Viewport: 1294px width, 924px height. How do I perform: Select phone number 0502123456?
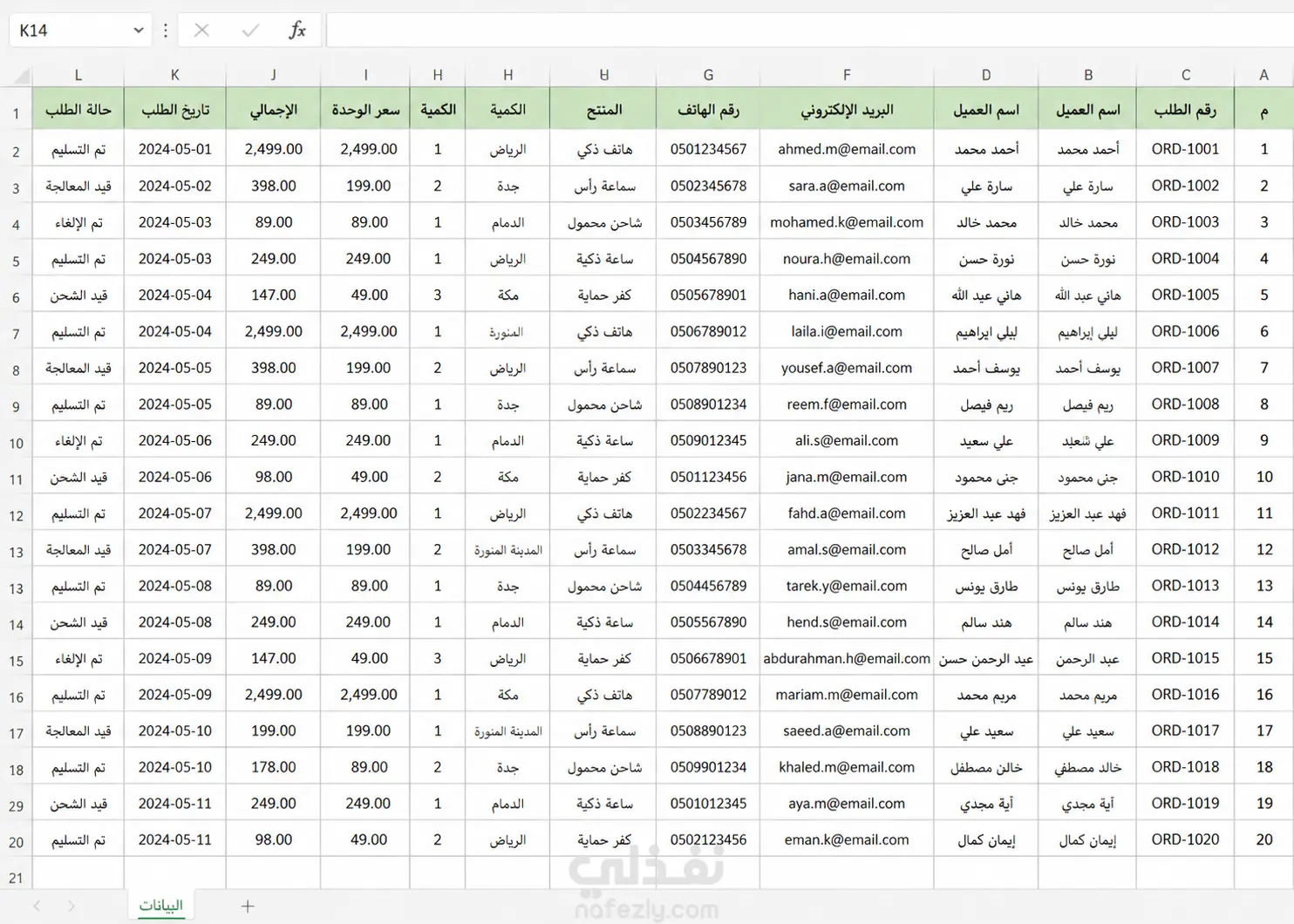(x=708, y=839)
